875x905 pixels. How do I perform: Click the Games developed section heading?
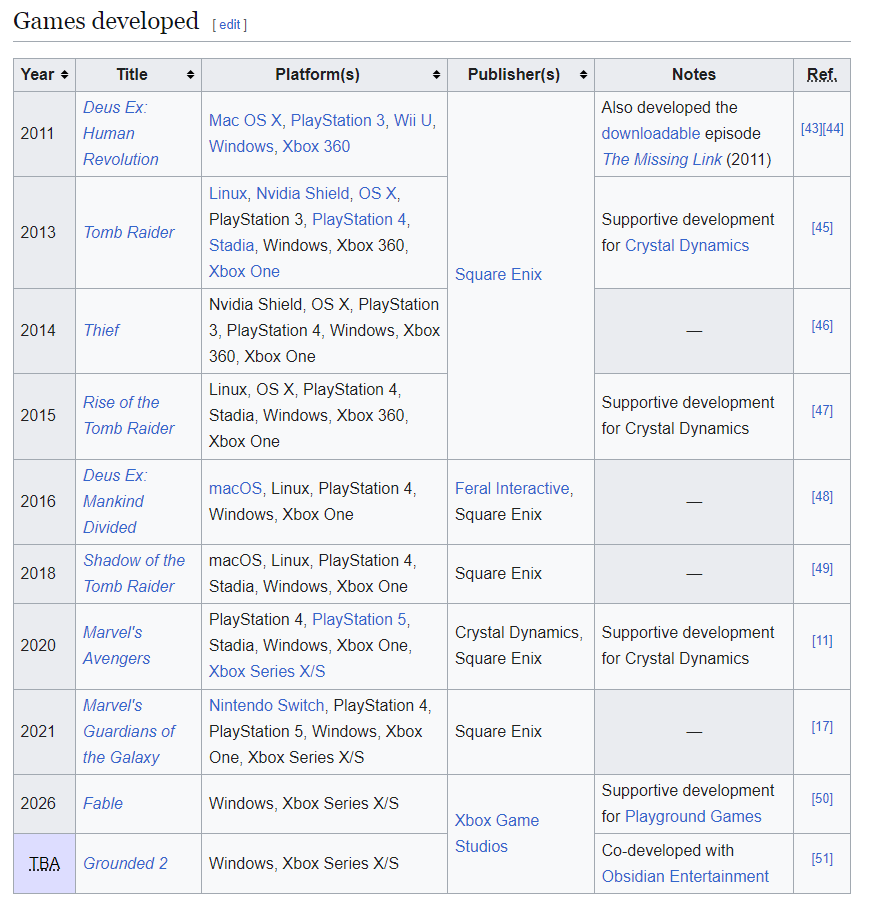tap(106, 21)
